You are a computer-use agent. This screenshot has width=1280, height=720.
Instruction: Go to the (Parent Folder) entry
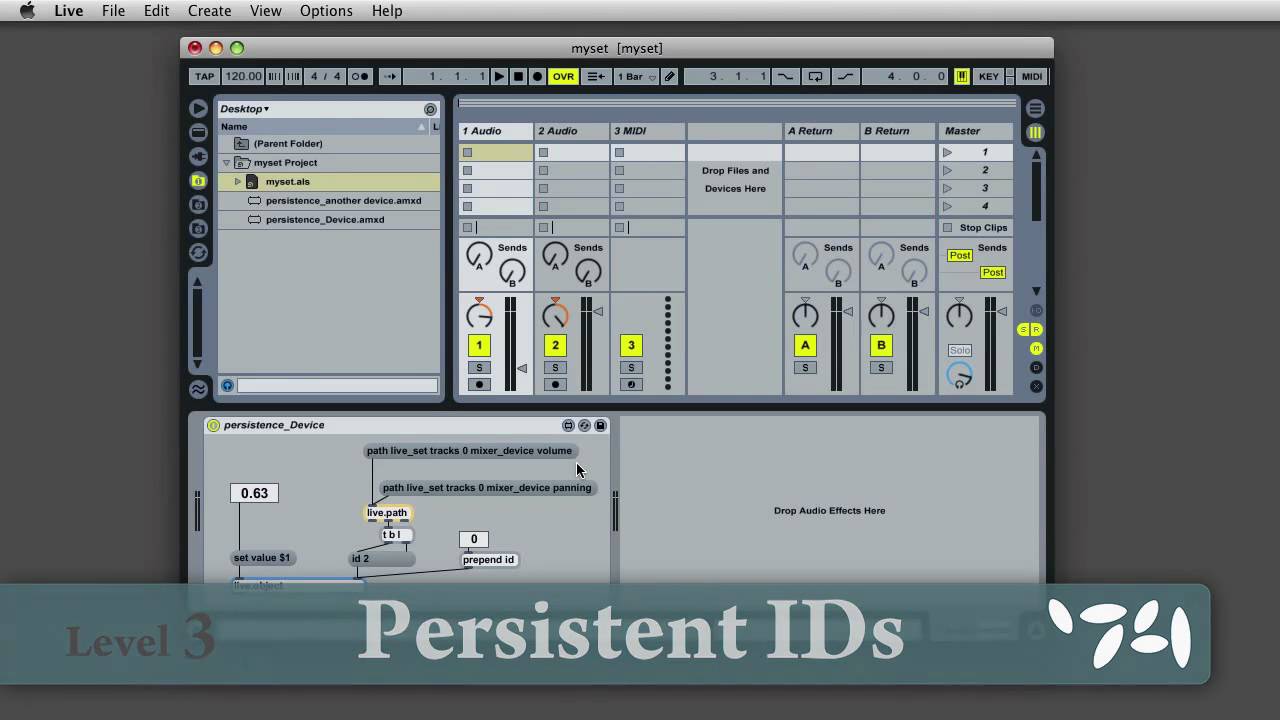[329, 144]
